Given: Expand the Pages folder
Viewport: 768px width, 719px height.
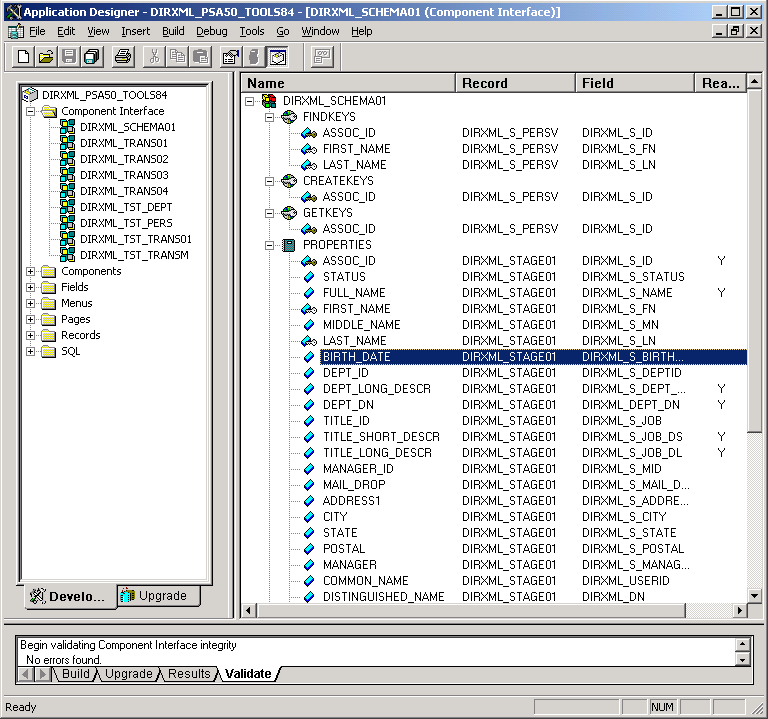Looking at the screenshot, I should point(30,319).
